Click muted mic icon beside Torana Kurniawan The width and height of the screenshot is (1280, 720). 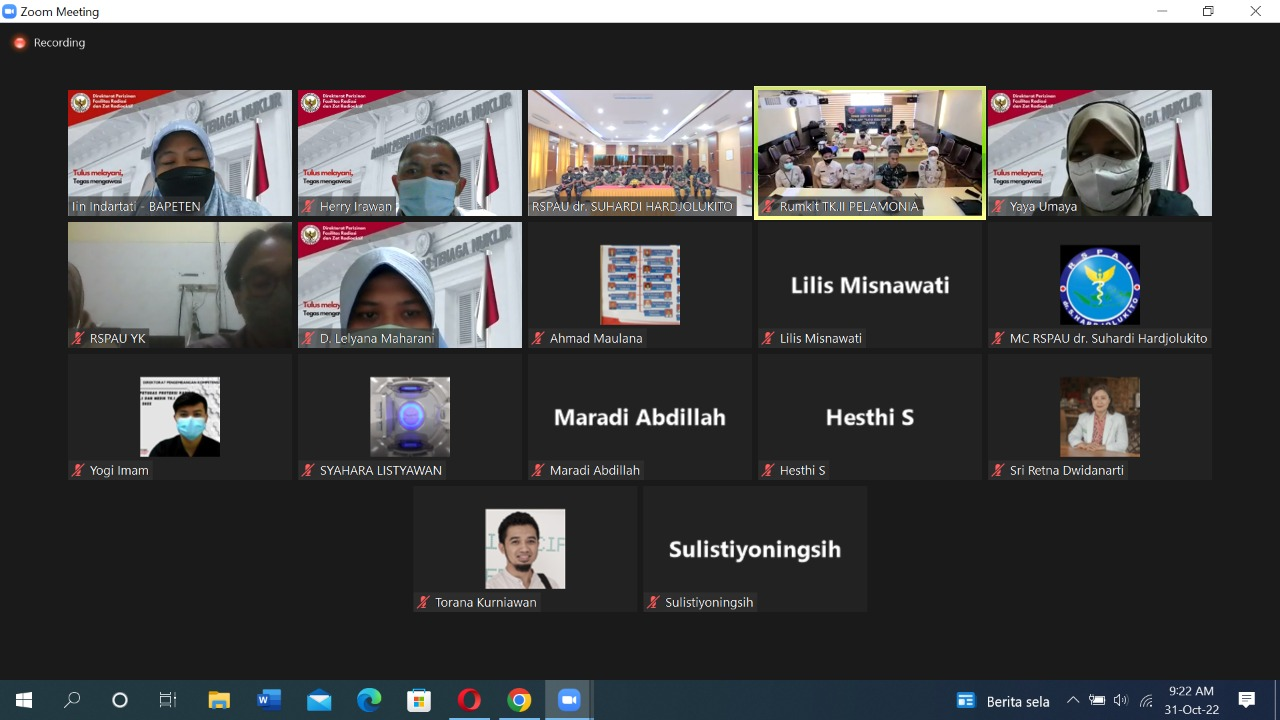click(423, 603)
